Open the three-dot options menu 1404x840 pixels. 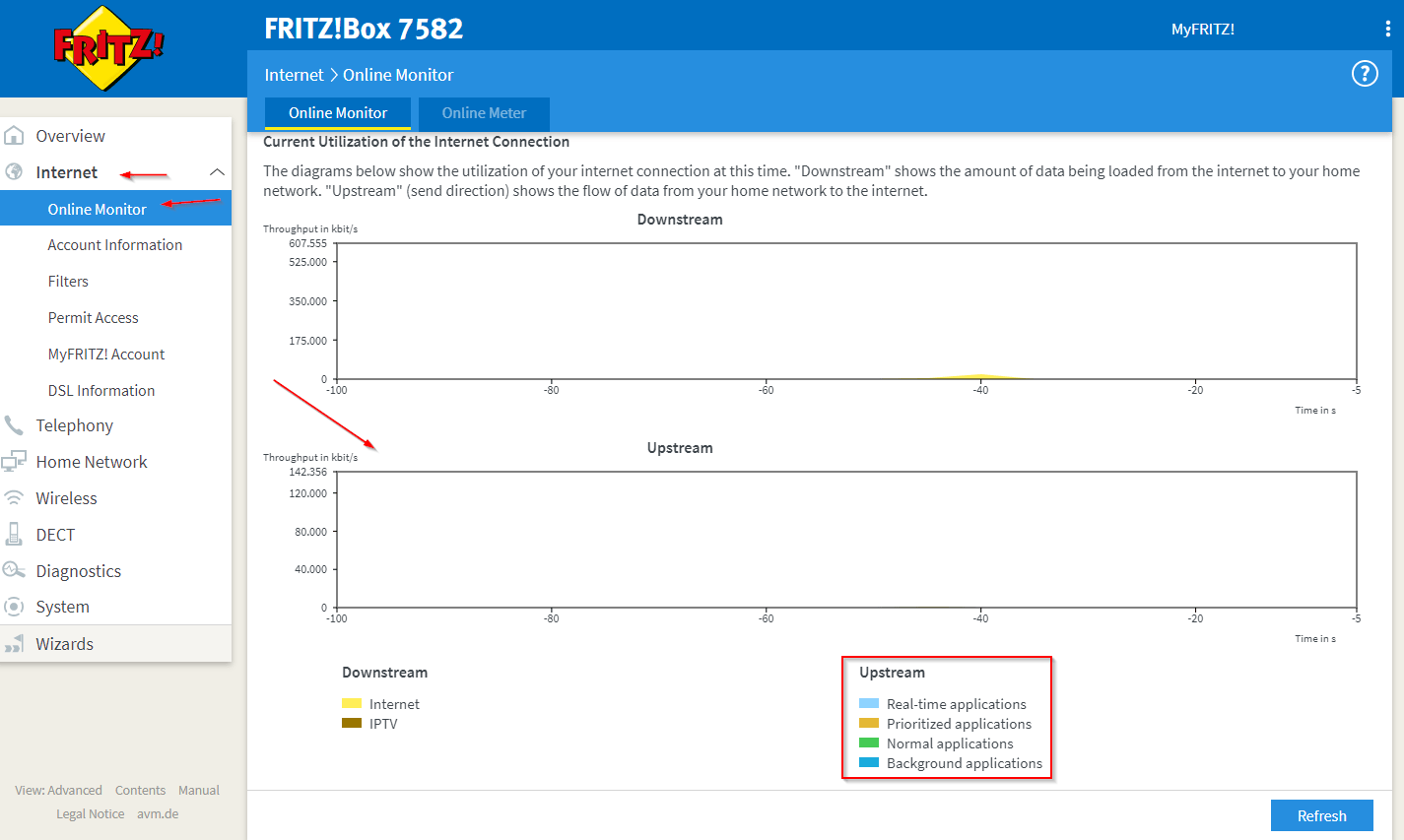(1388, 30)
